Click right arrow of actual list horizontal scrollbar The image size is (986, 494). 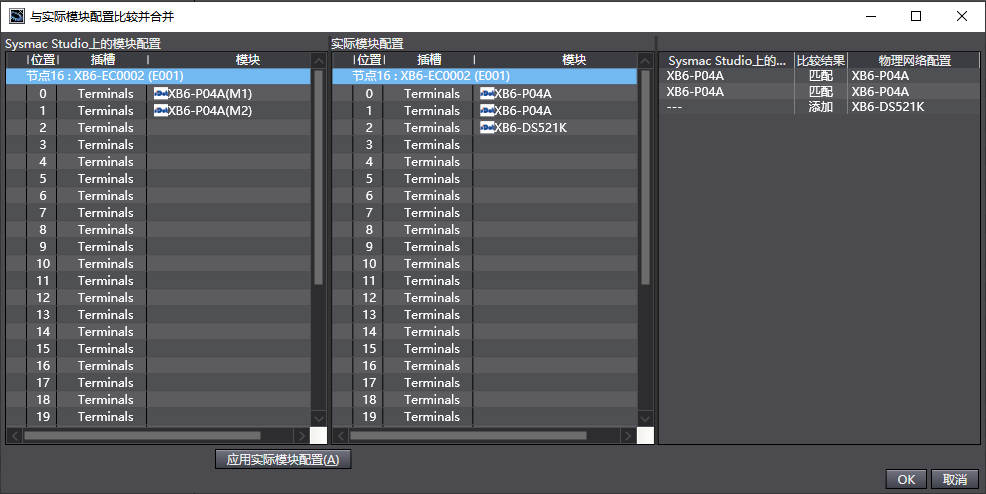628,436
